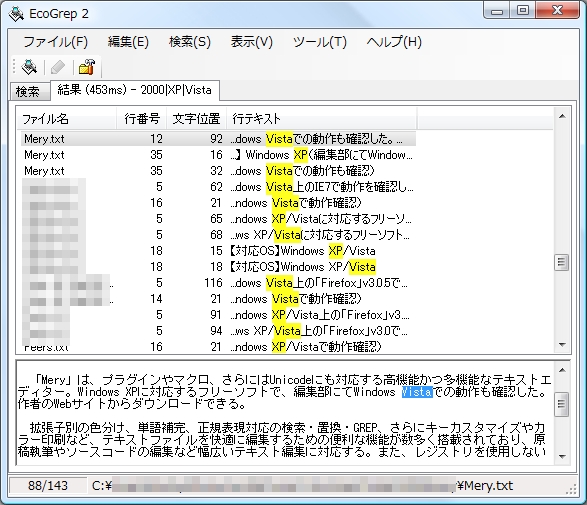This screenshot has height=505, width=587.
Task: Click the search flashlight toolbar icon
Action: click(x=29, y=67)
